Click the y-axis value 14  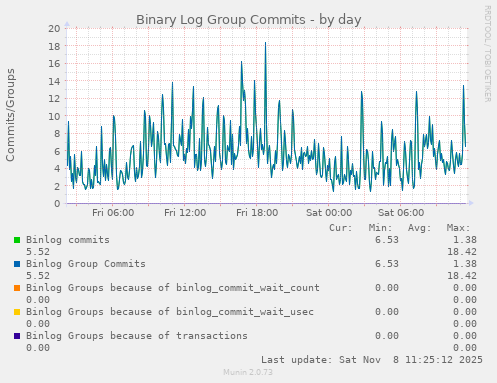tap(54, 81)
